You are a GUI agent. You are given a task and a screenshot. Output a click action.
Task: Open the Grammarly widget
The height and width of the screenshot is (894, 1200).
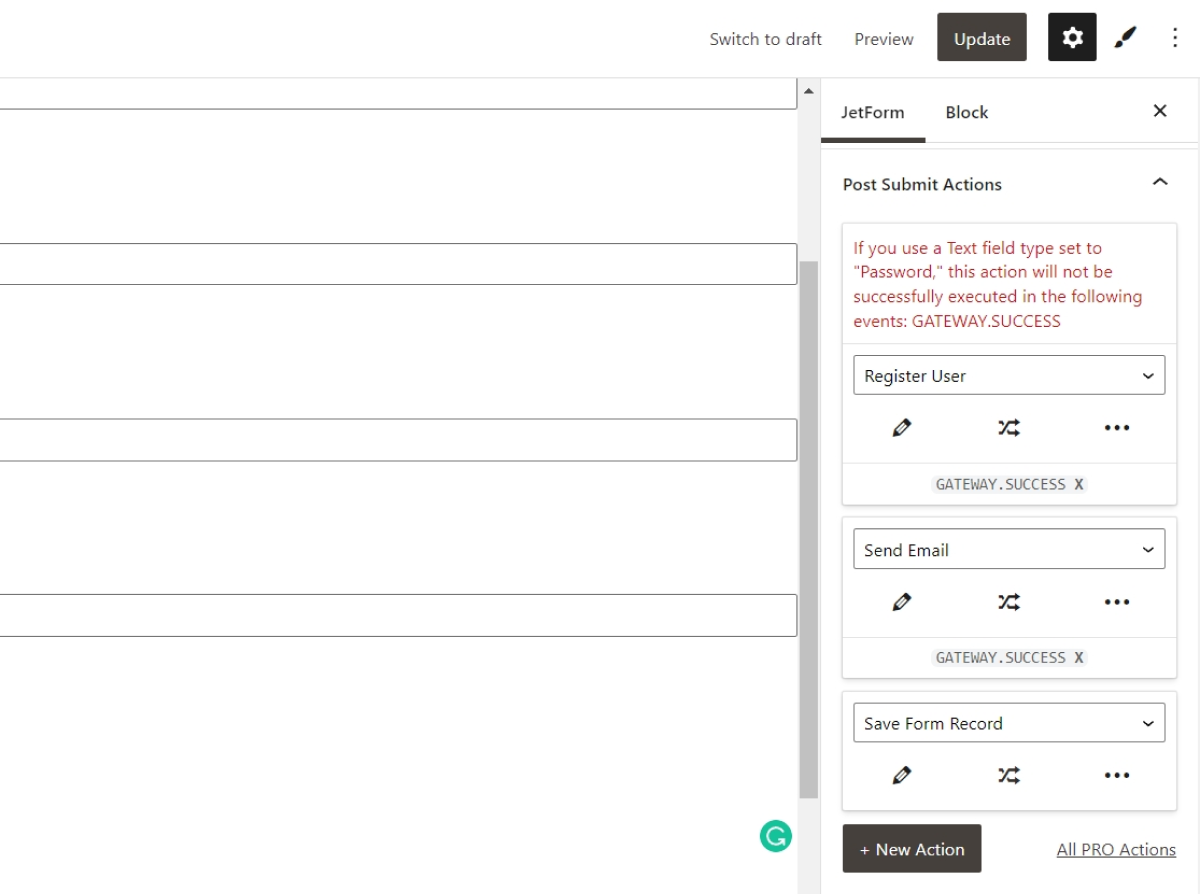click(775, 836)
